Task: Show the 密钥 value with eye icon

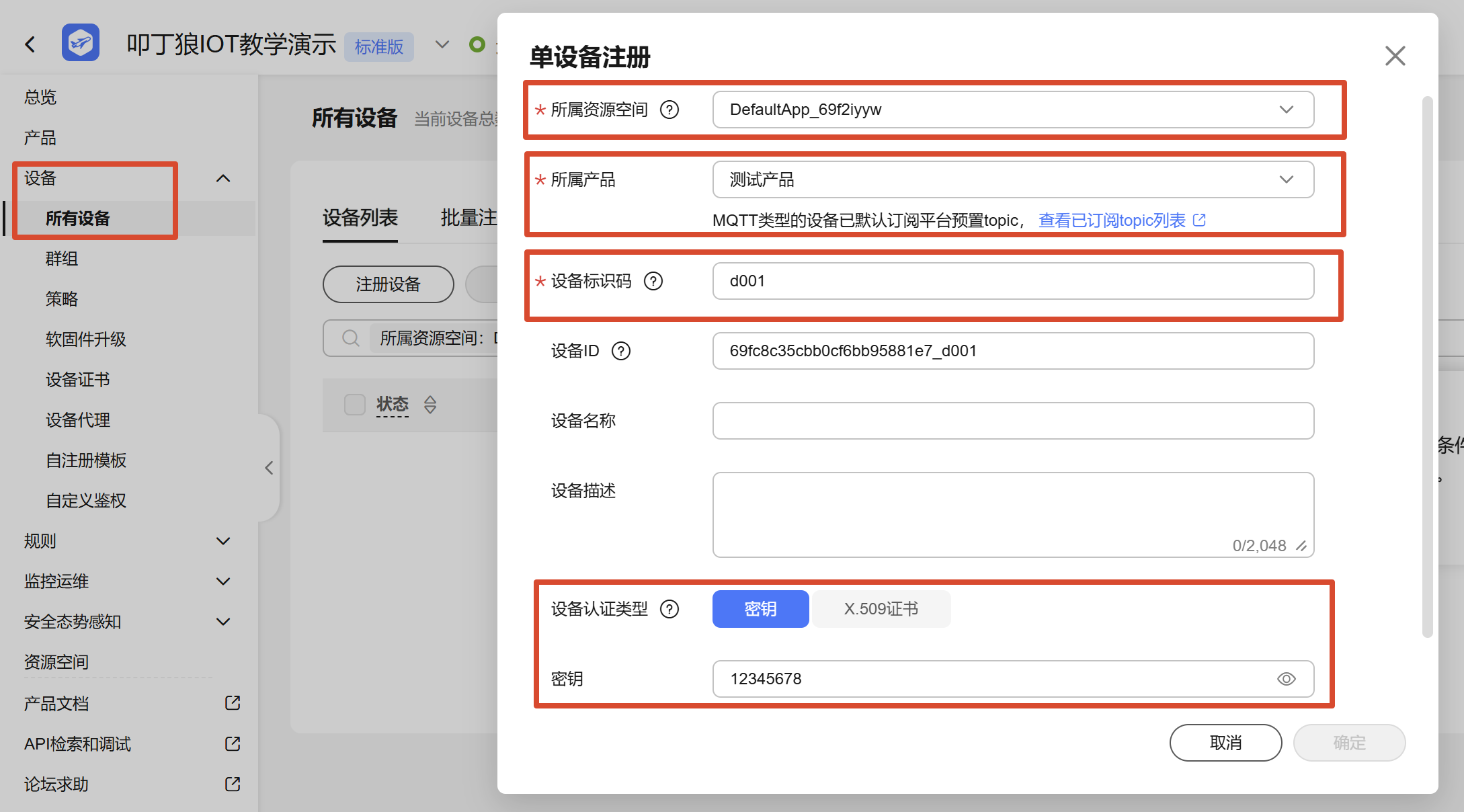Action: click(1287, 679)
